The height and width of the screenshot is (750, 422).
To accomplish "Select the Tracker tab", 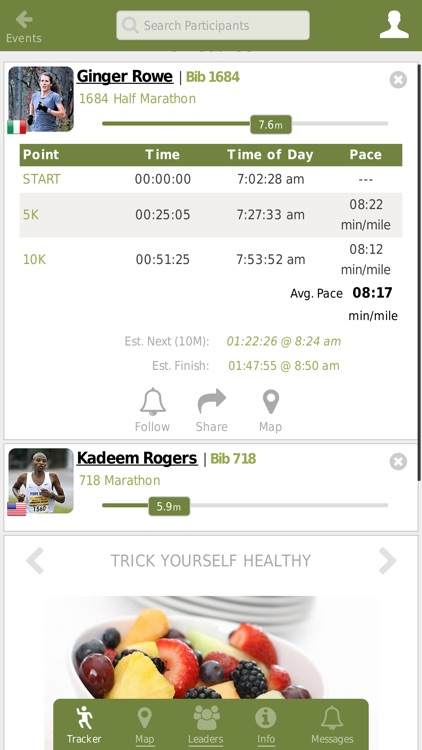I will (84, 725).
